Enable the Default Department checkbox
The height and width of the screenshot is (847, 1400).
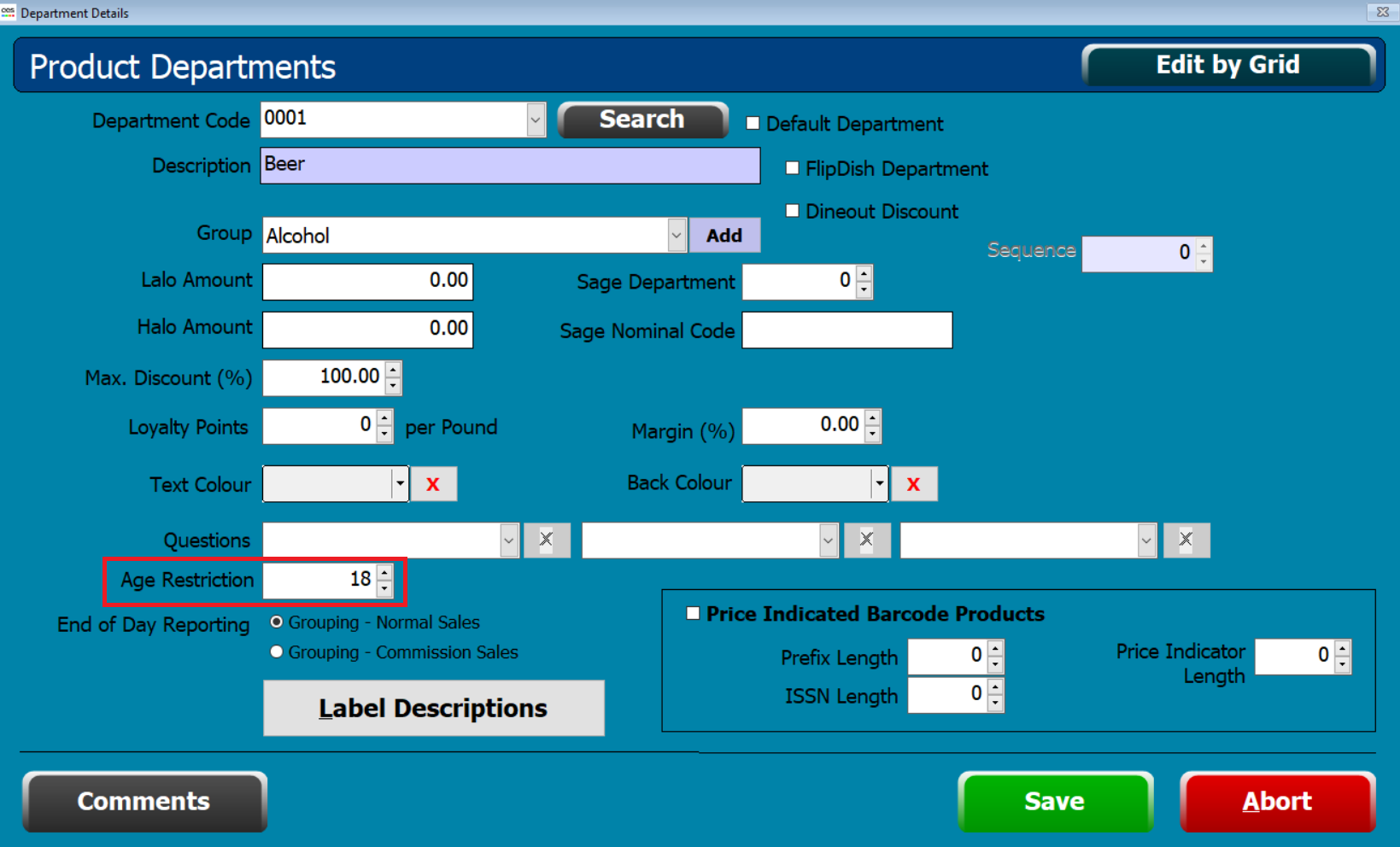pyautogui.click(x=753, y=123)
